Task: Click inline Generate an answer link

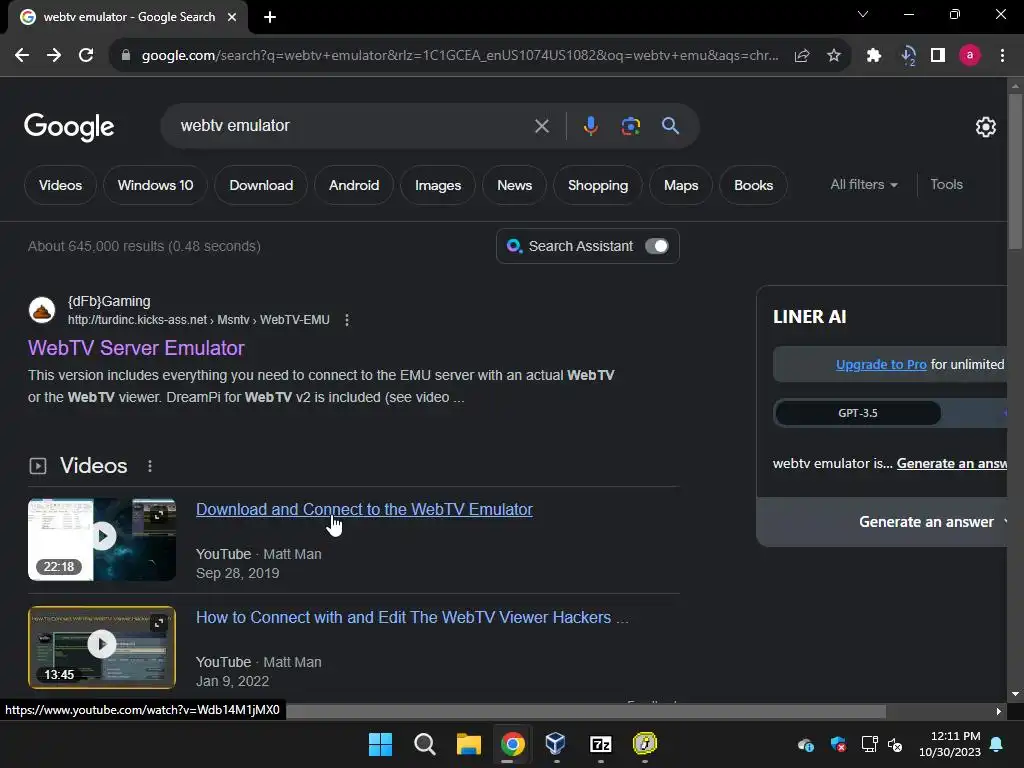Action: [x=952, y=464]
